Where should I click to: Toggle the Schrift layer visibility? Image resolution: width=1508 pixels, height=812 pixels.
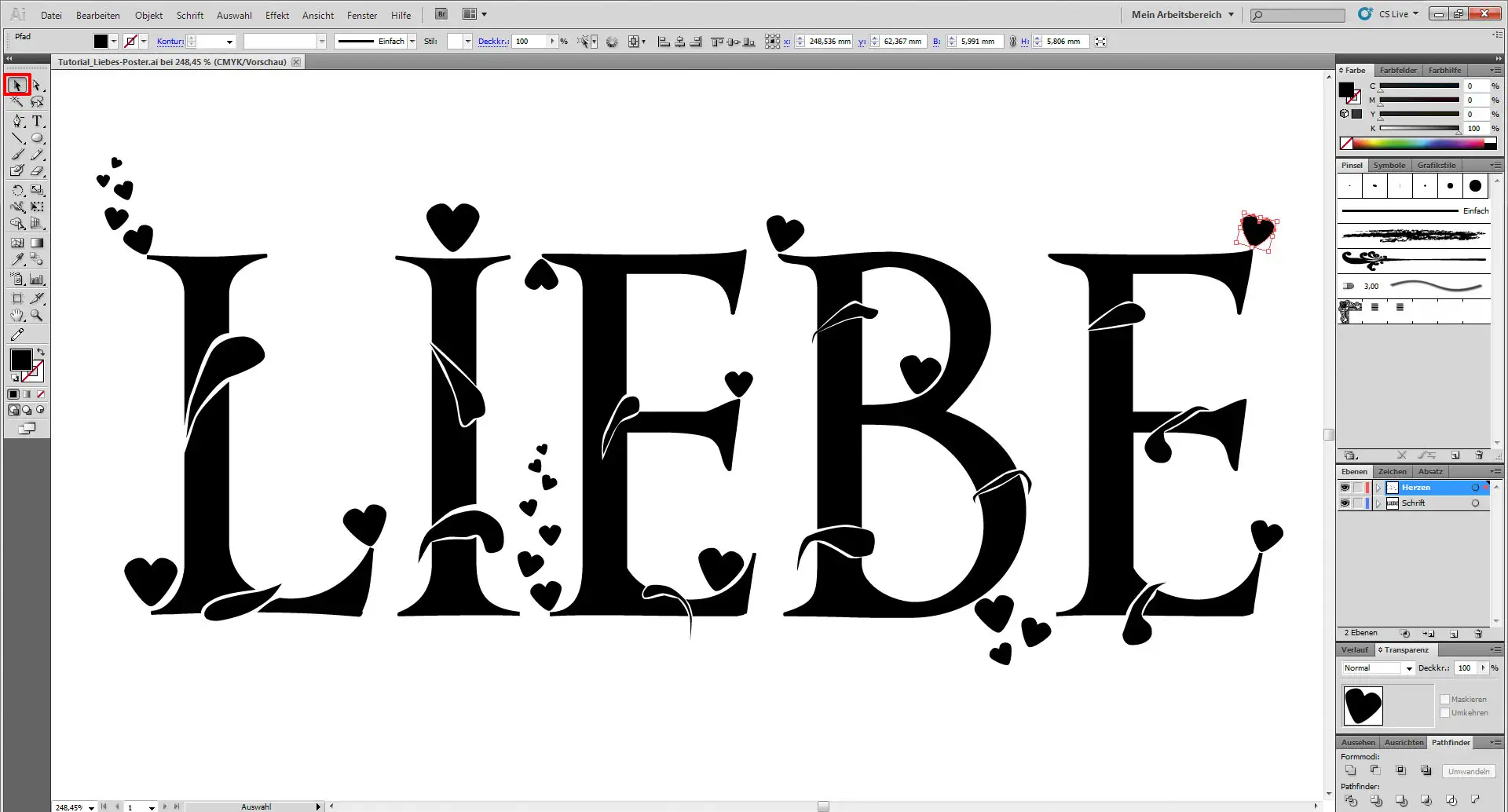pos(1345,503)
